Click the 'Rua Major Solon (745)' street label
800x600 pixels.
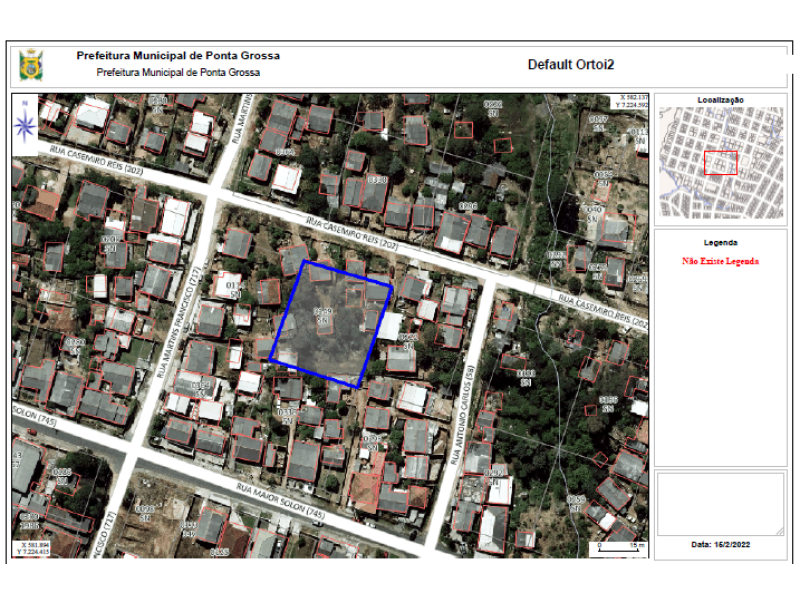(x=281, y=500)
